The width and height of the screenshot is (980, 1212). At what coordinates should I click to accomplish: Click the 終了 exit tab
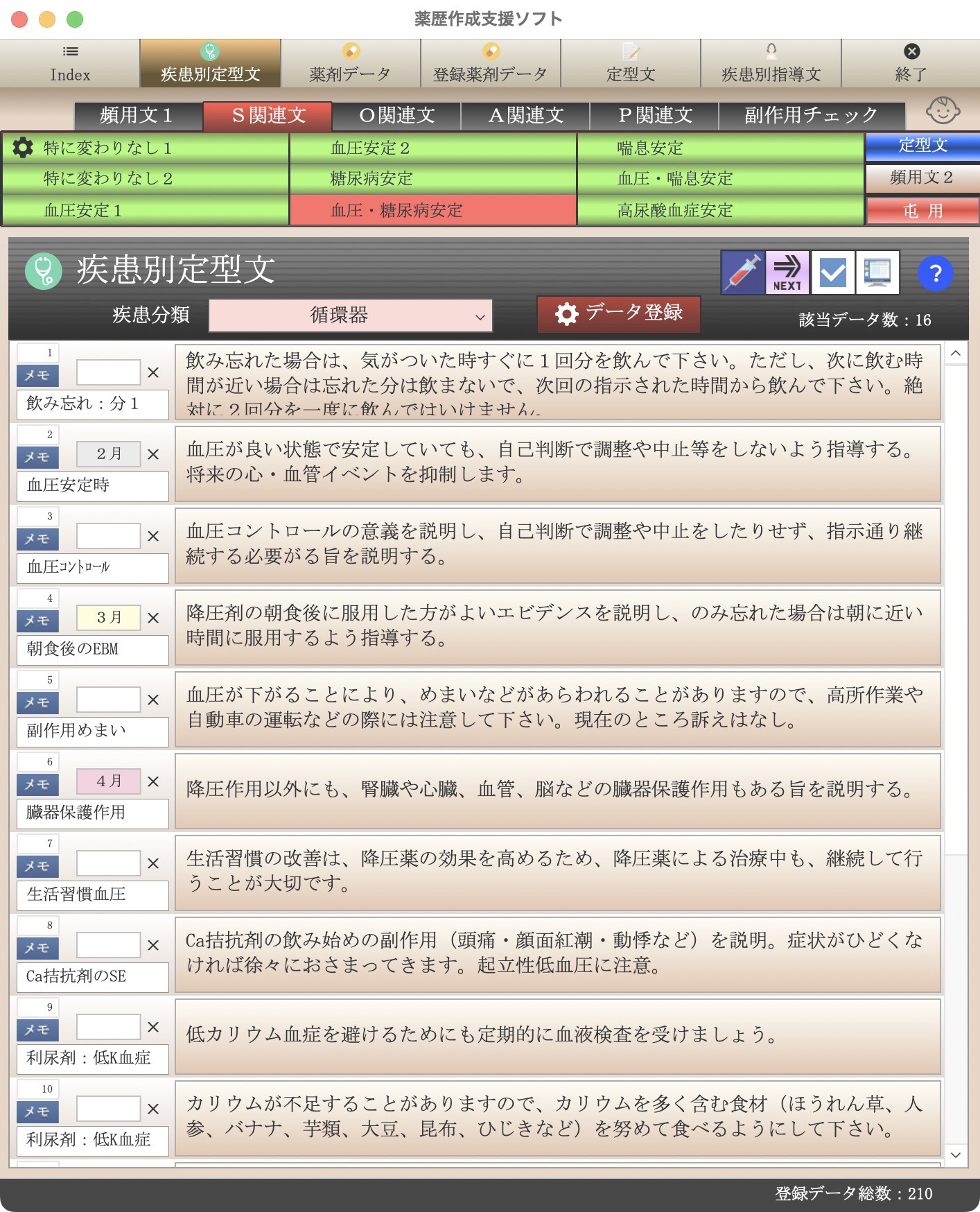point(911,63)
